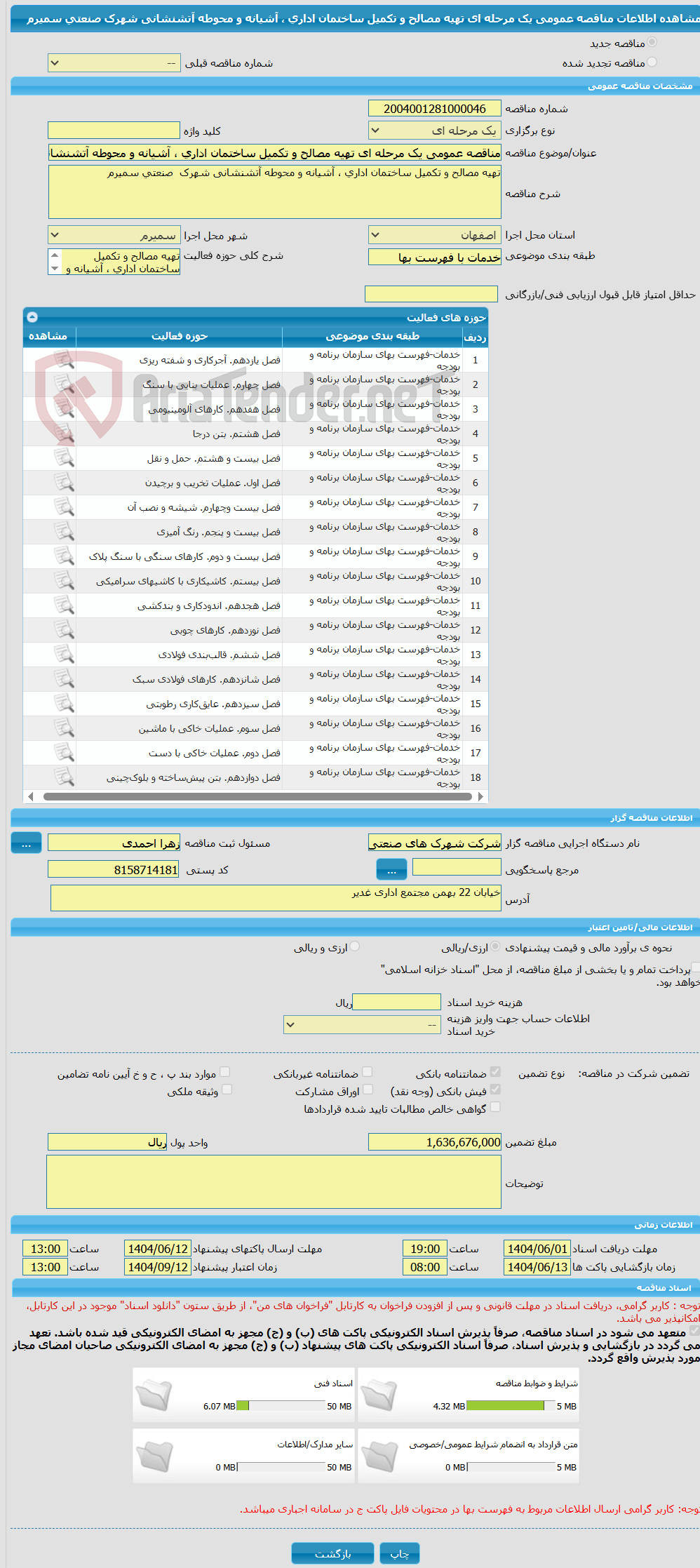This screenshot has width=700, height=1568.
Task: Open view icon for row 14 activity
Action: (x=64, y=679)
